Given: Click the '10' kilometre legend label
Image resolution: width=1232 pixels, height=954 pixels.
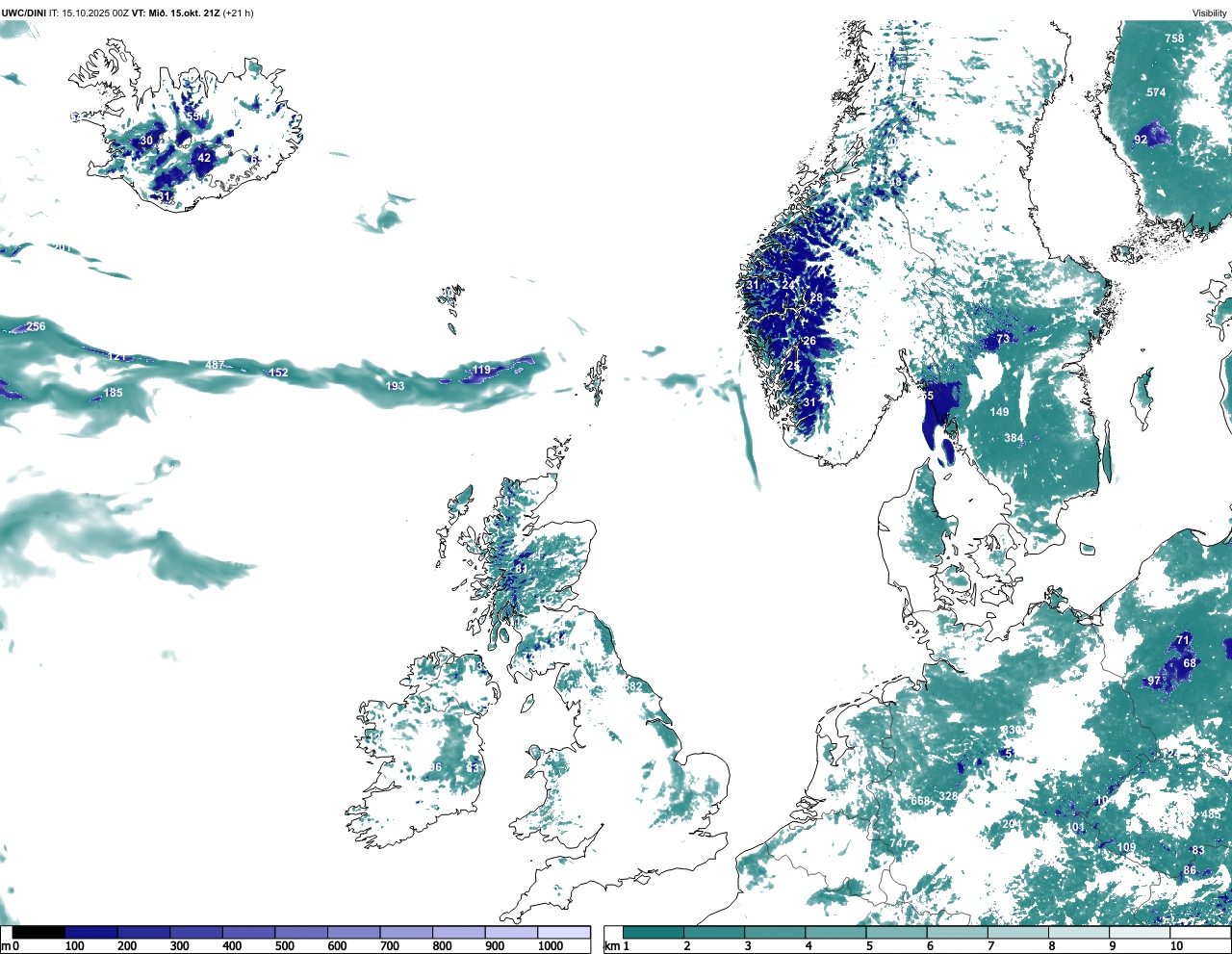Looking at the screenshot, I should (x=1176, y=946).
